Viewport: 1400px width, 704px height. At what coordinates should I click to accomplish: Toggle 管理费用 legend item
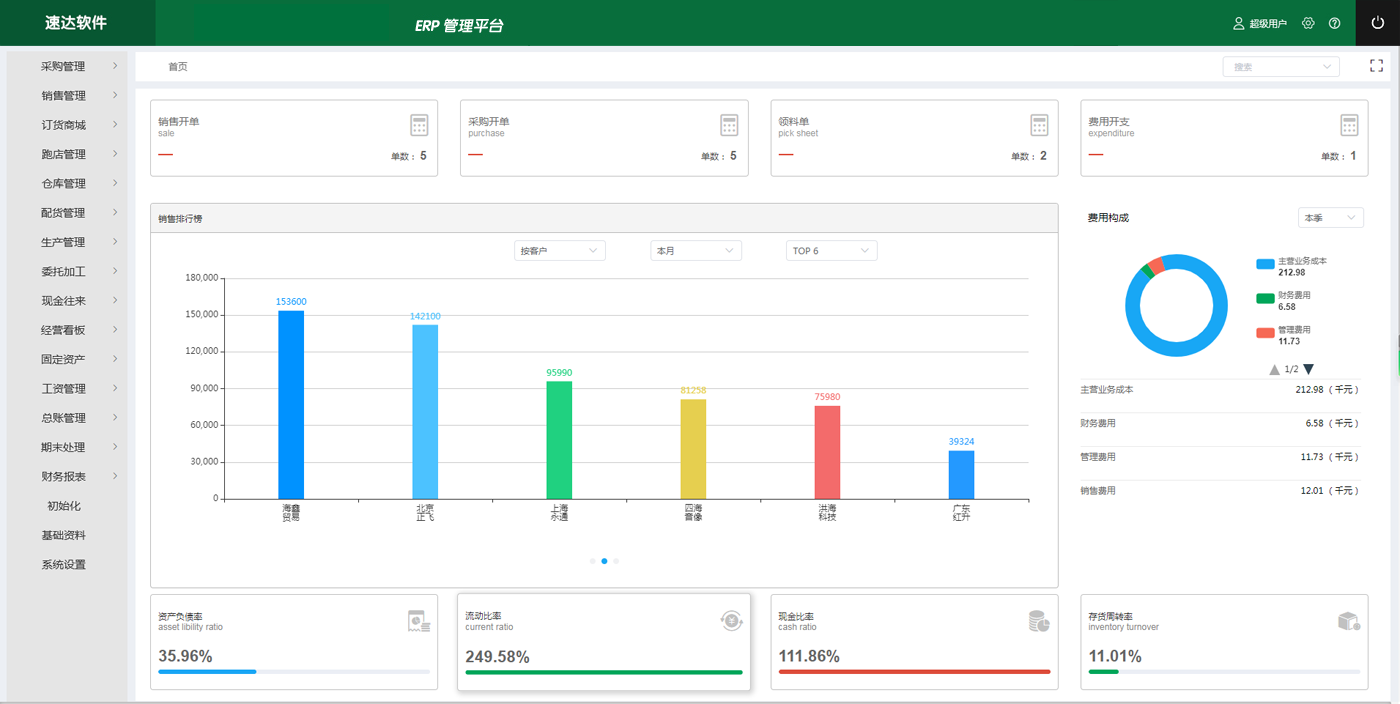(1285, 335)
